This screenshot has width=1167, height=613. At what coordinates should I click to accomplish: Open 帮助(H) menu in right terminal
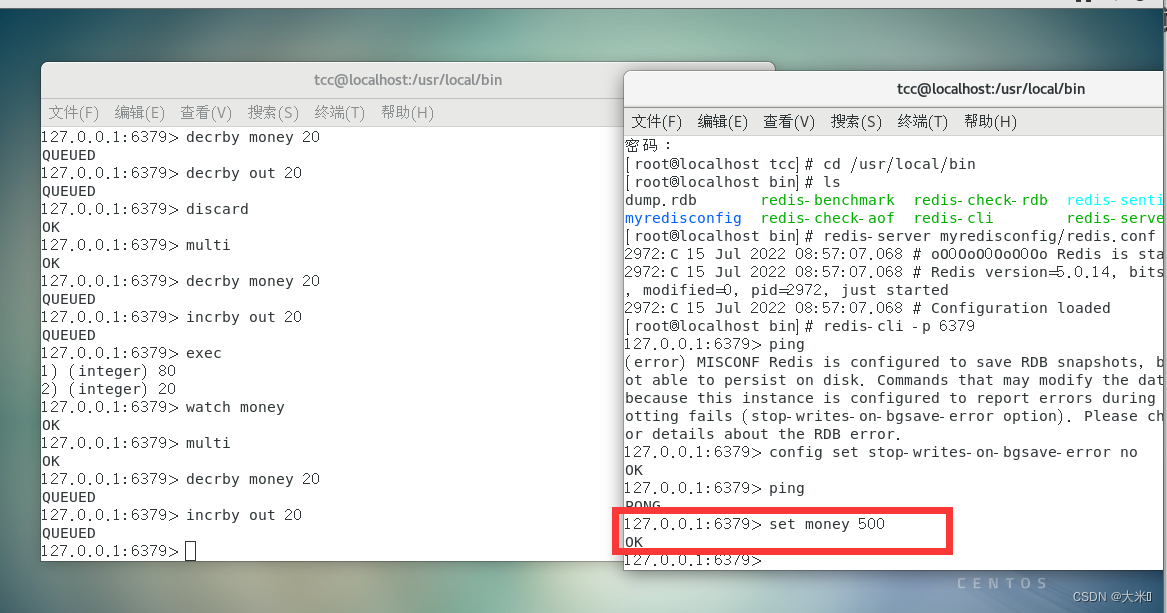[x=990, y=121]
